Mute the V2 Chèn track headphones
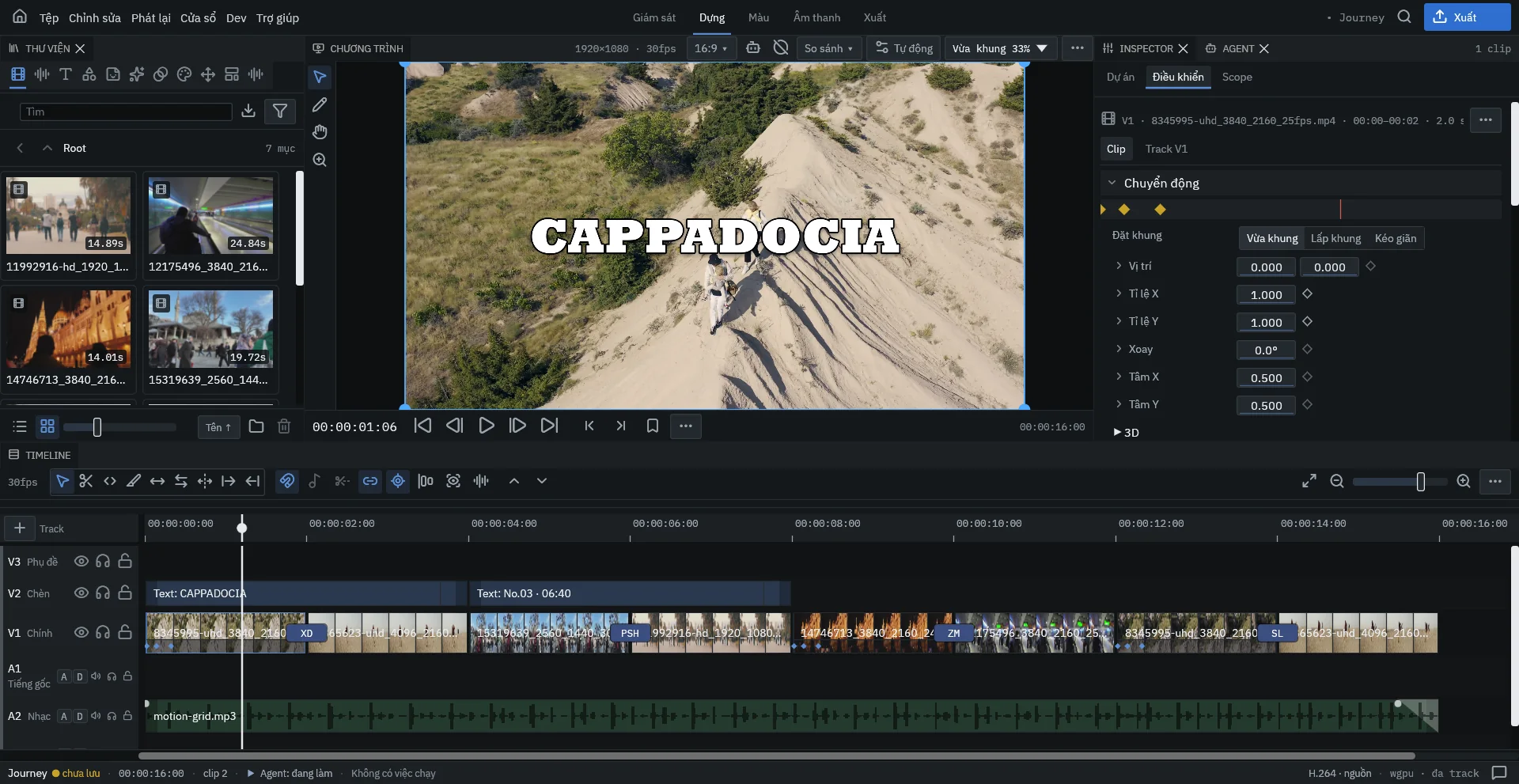 103,593
